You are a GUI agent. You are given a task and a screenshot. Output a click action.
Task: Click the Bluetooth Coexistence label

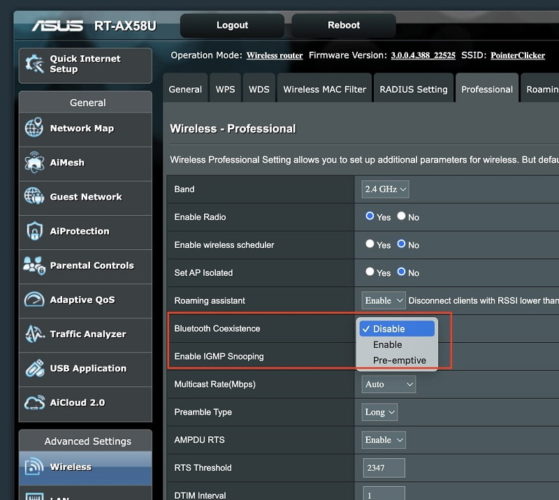click(x=217, y=329)
